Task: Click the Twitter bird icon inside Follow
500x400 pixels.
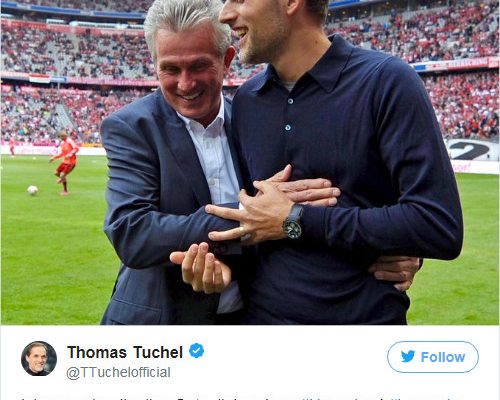Action: click(x=408, y=356)
